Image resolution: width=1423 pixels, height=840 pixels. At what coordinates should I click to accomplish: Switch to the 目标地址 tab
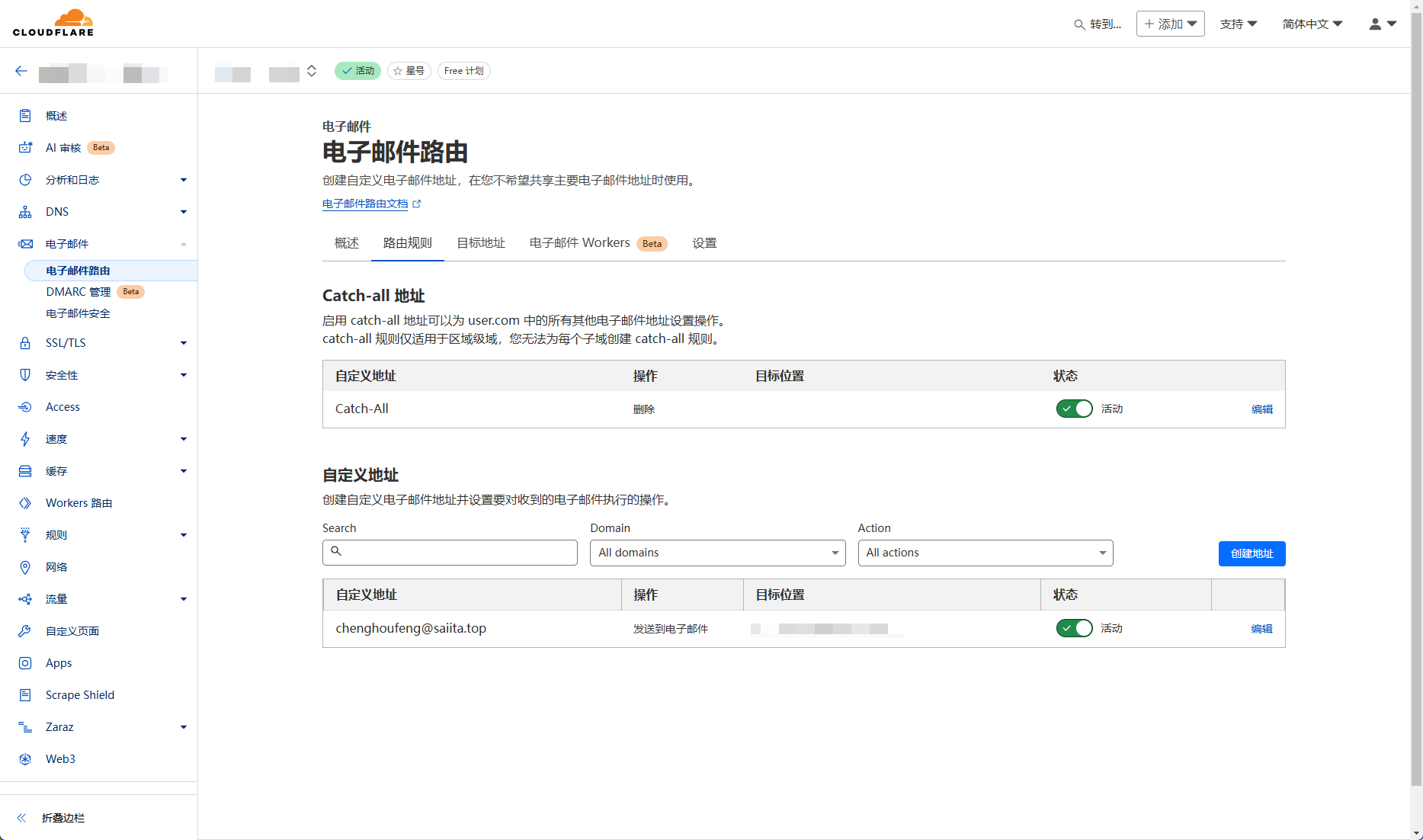[480, 243]
